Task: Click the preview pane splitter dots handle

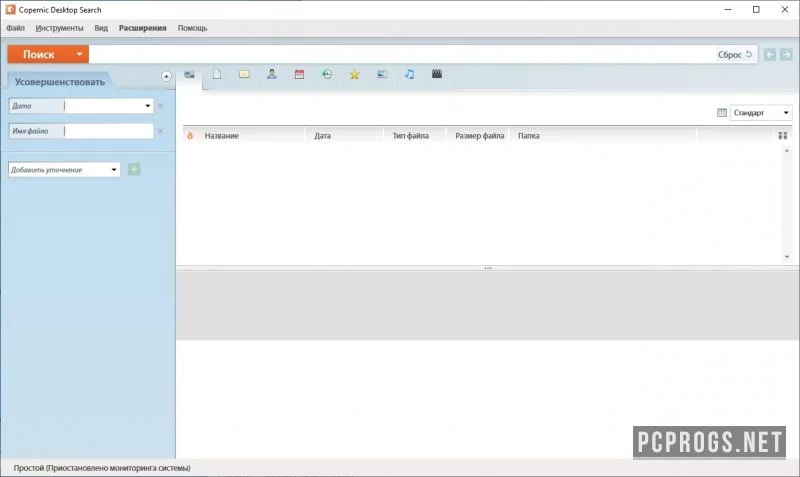Action: 488,268
